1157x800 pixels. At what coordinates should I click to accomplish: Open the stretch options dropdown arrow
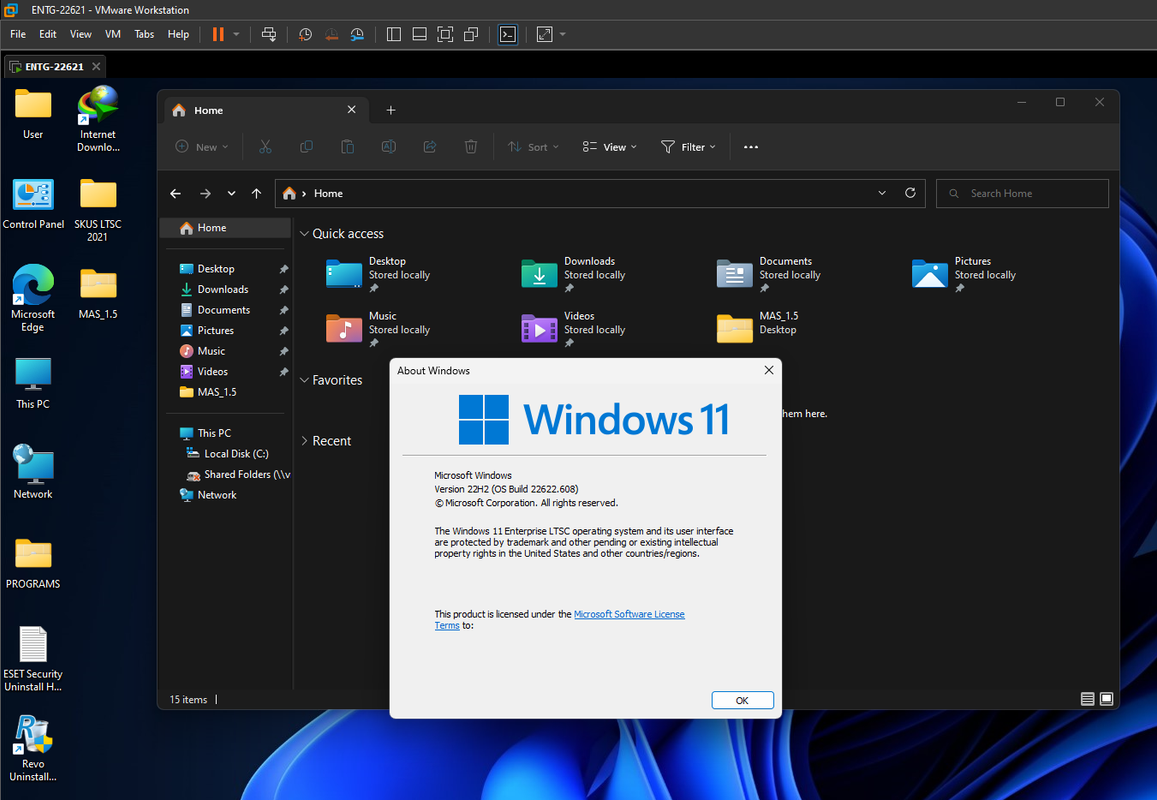click(563, 34)
